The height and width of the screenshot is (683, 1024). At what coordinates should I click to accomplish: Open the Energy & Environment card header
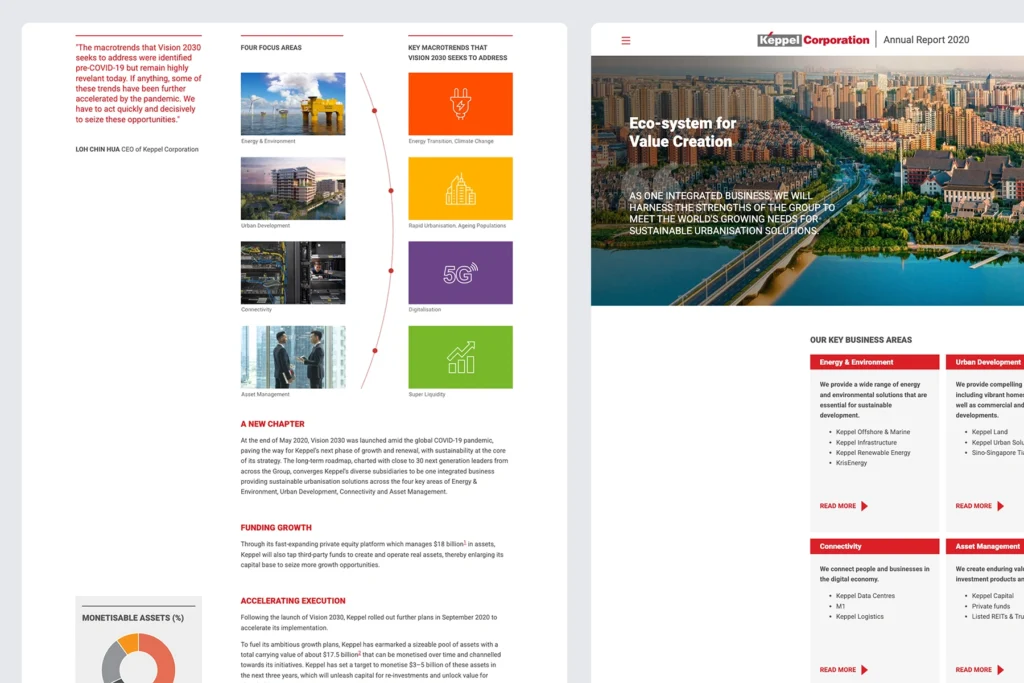874,362
